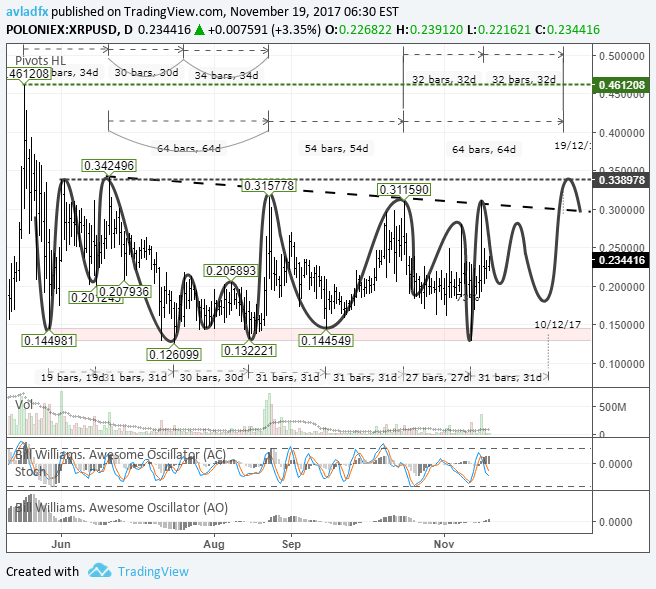Viewport: 656px width, 589px height.
Task: Click the 10/12/17 date label
Action: [x=558, y=324]
